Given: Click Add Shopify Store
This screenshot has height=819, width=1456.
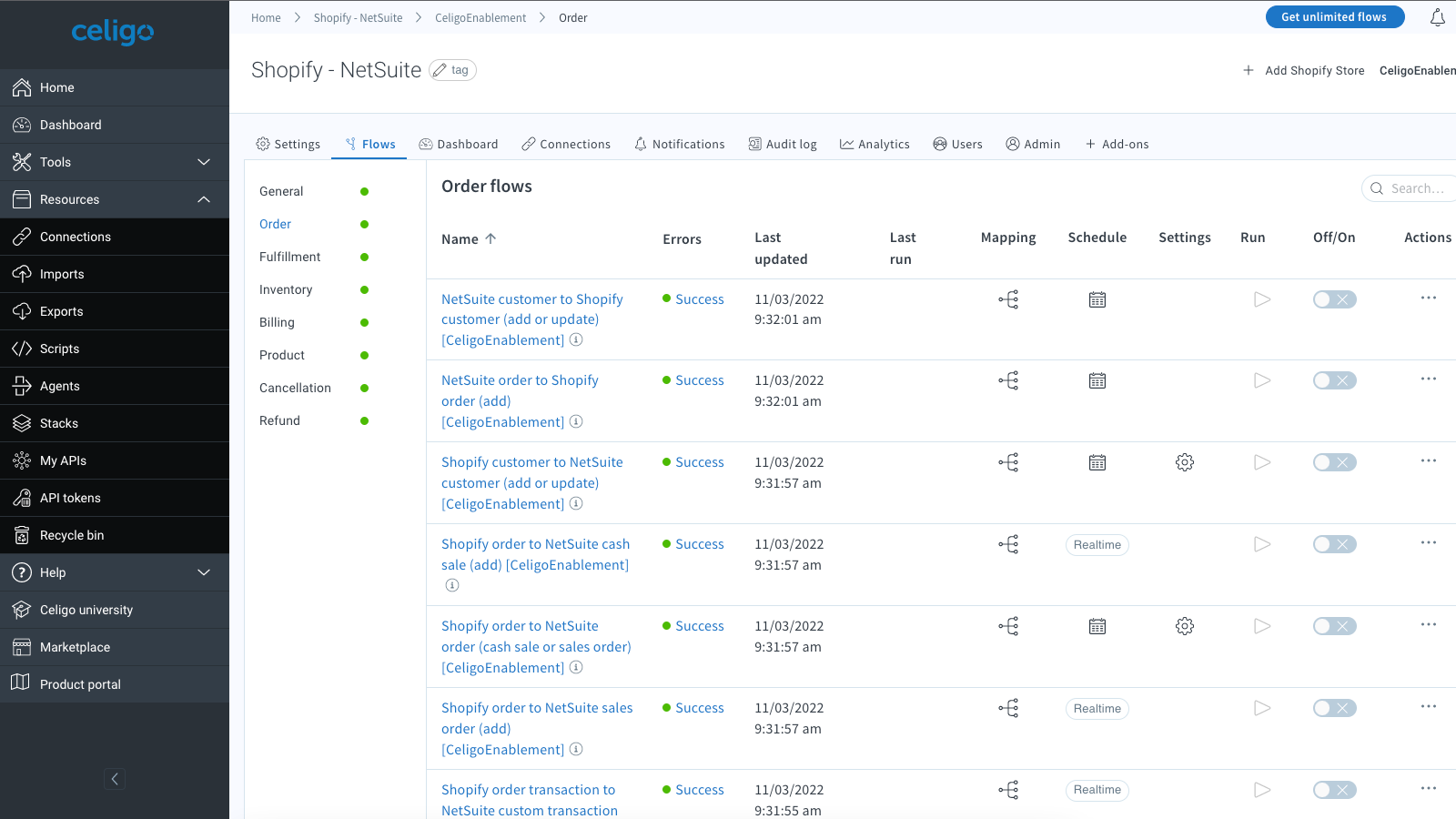Looking at the screenshot, I should [1304, 70].
